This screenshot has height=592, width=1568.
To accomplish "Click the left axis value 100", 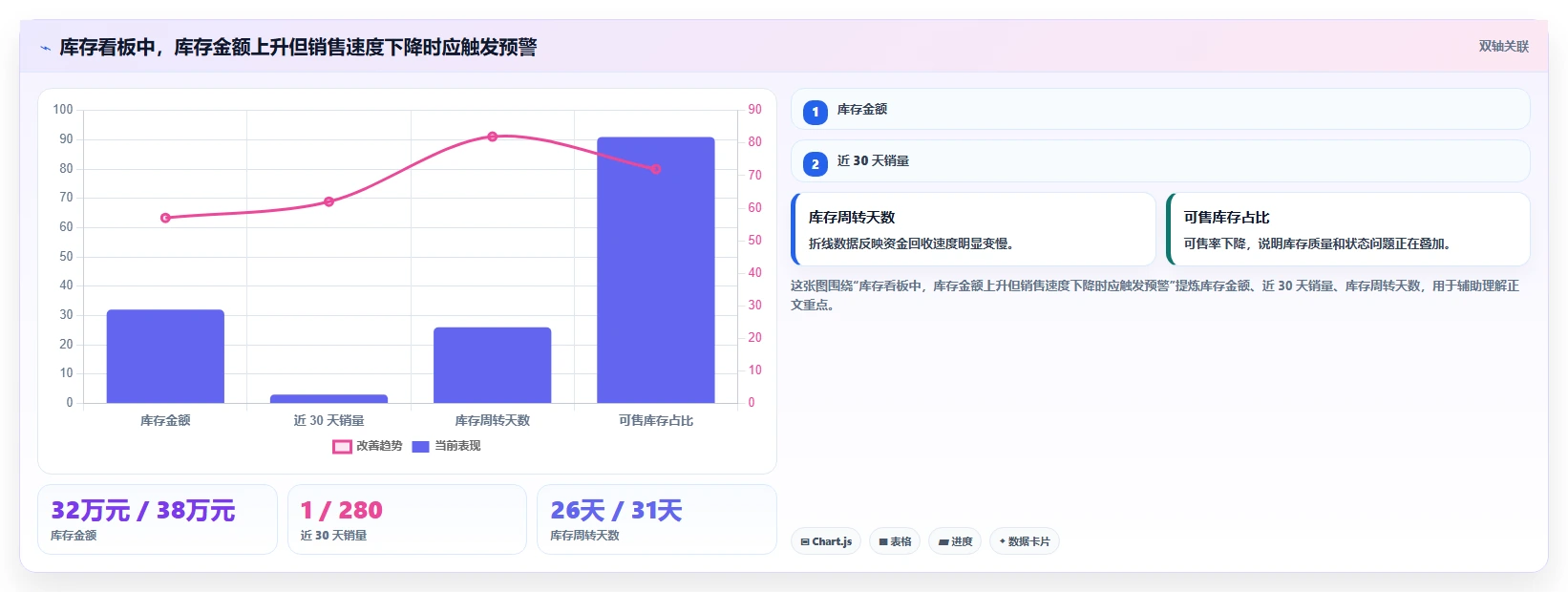I will [63, 110].
